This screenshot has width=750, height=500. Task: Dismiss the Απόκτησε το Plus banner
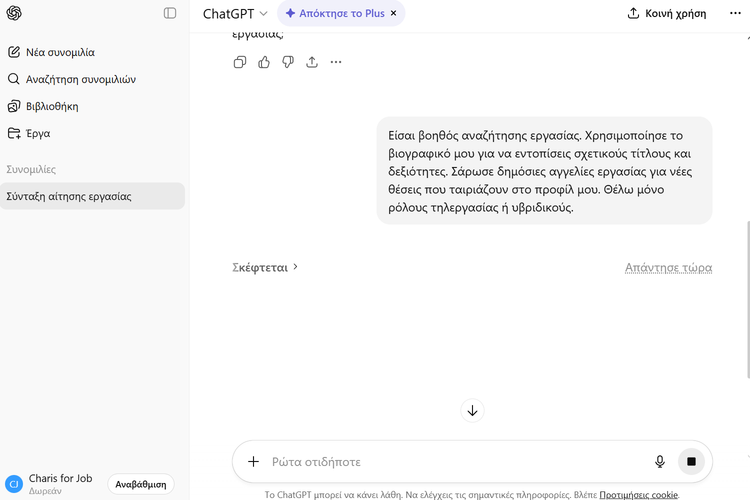click(393, 14)
